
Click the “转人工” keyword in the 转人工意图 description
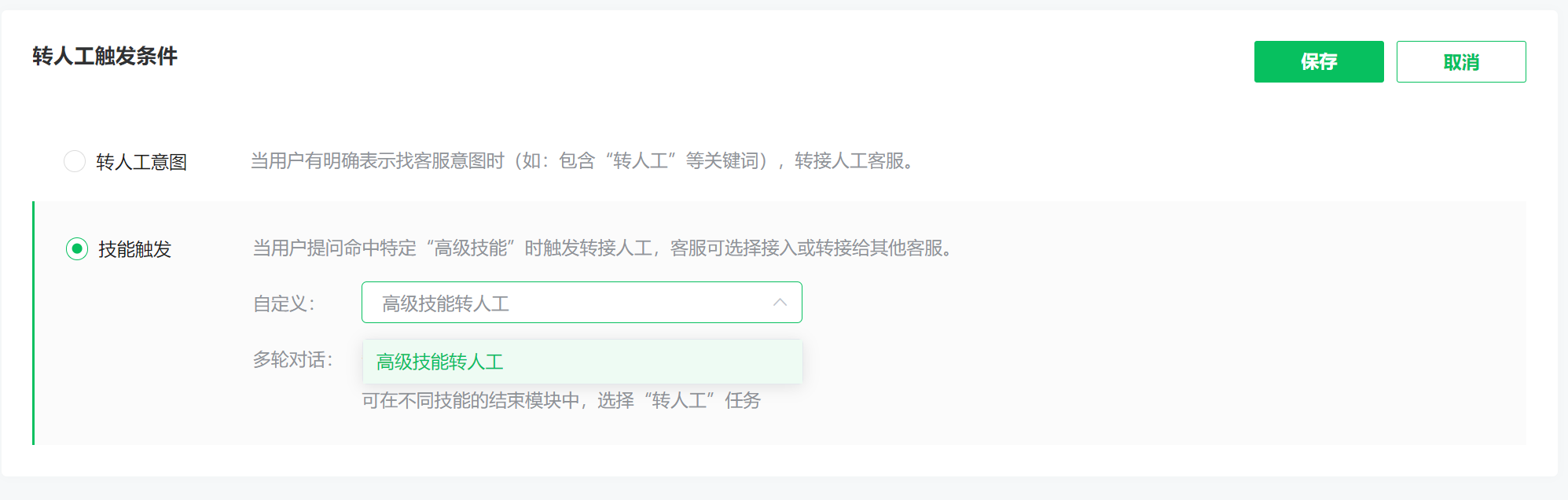pos(641,161)
